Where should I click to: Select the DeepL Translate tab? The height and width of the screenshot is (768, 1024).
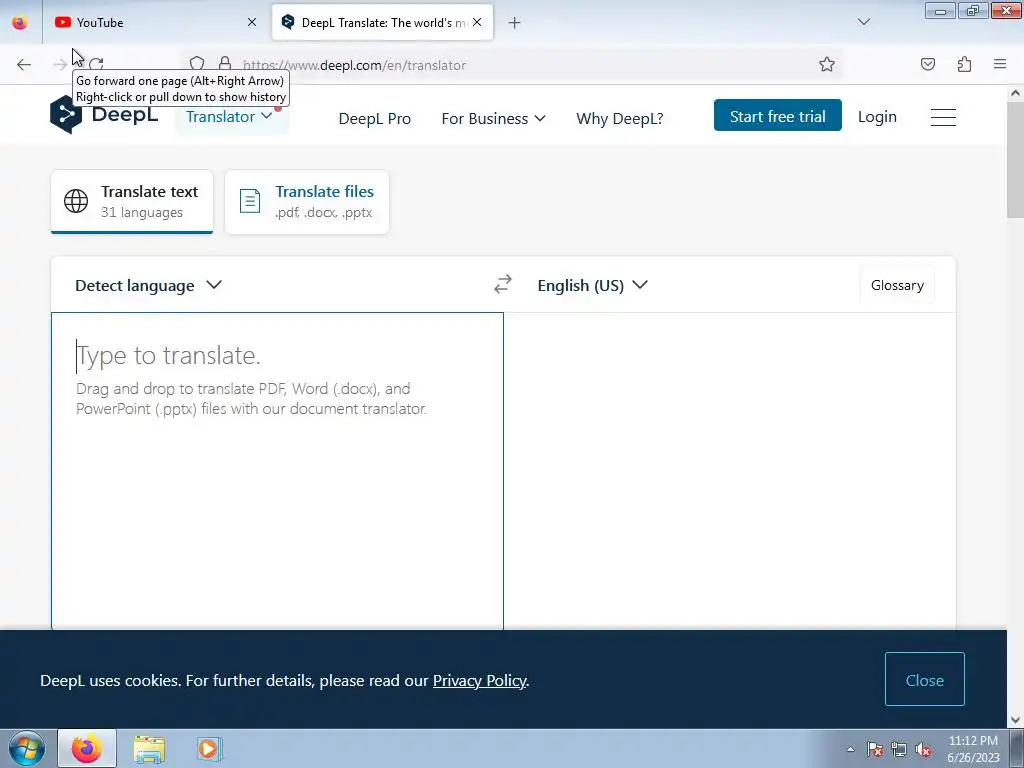click(382, 22)
